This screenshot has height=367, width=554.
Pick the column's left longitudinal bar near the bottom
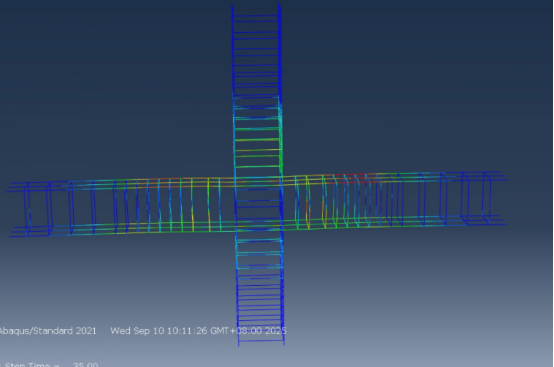pos(238,304)
